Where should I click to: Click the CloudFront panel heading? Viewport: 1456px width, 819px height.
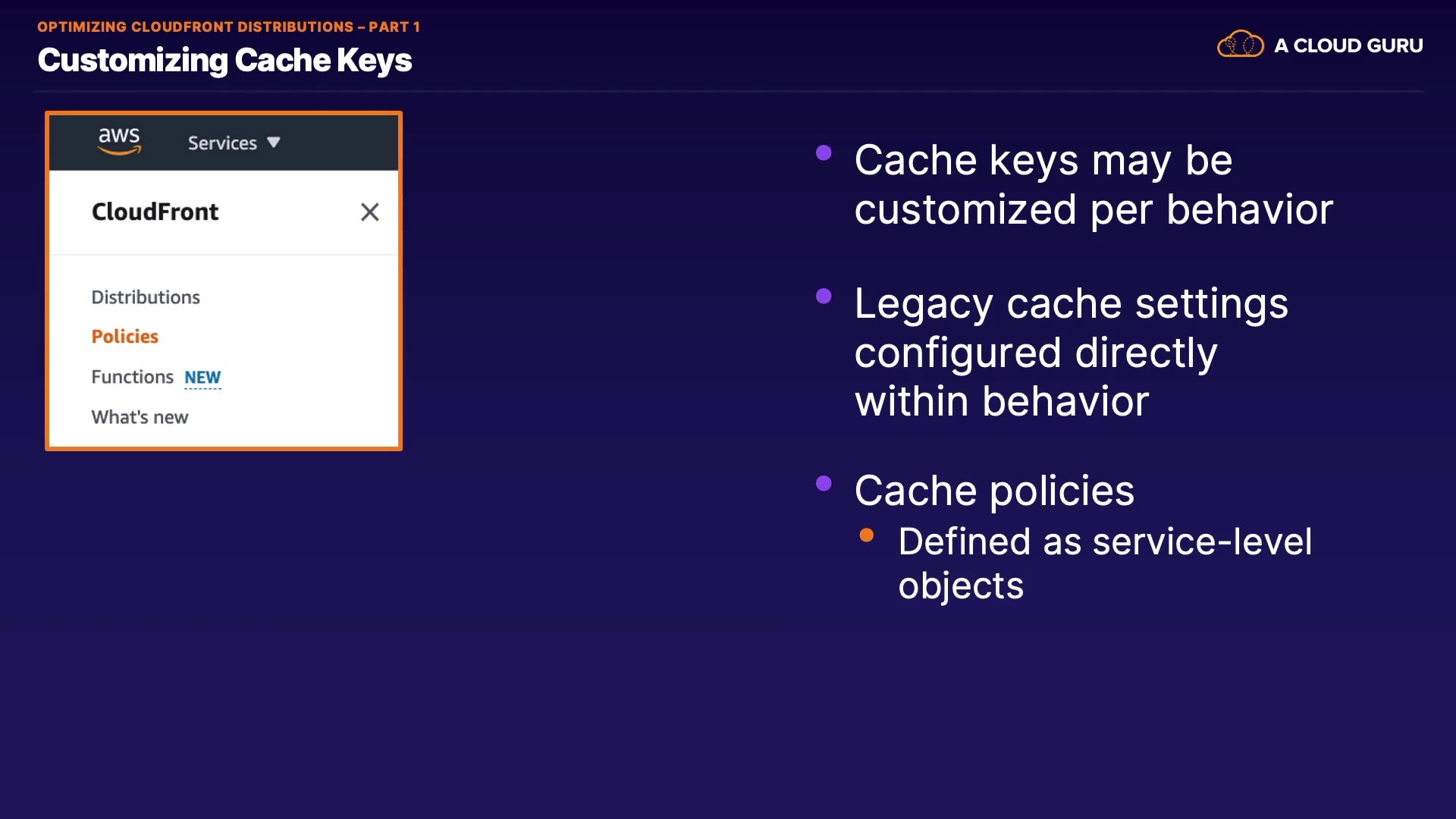(x=155, y=212)
